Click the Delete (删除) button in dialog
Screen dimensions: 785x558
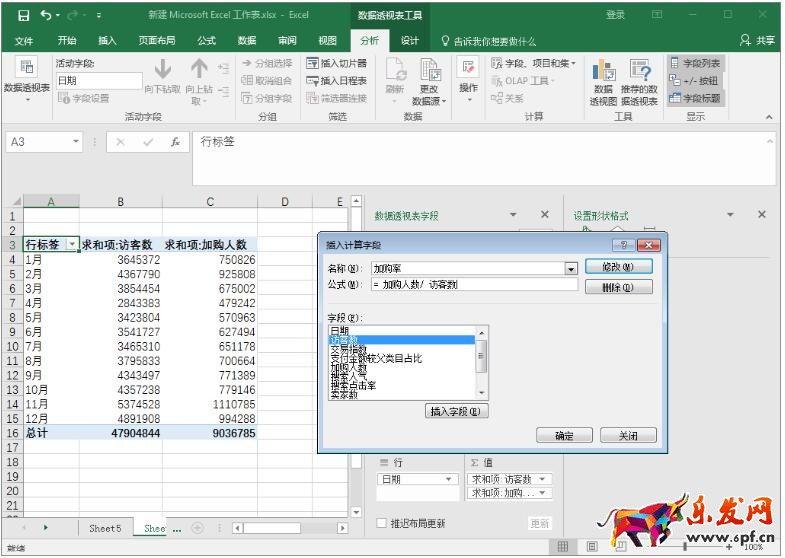619,287
